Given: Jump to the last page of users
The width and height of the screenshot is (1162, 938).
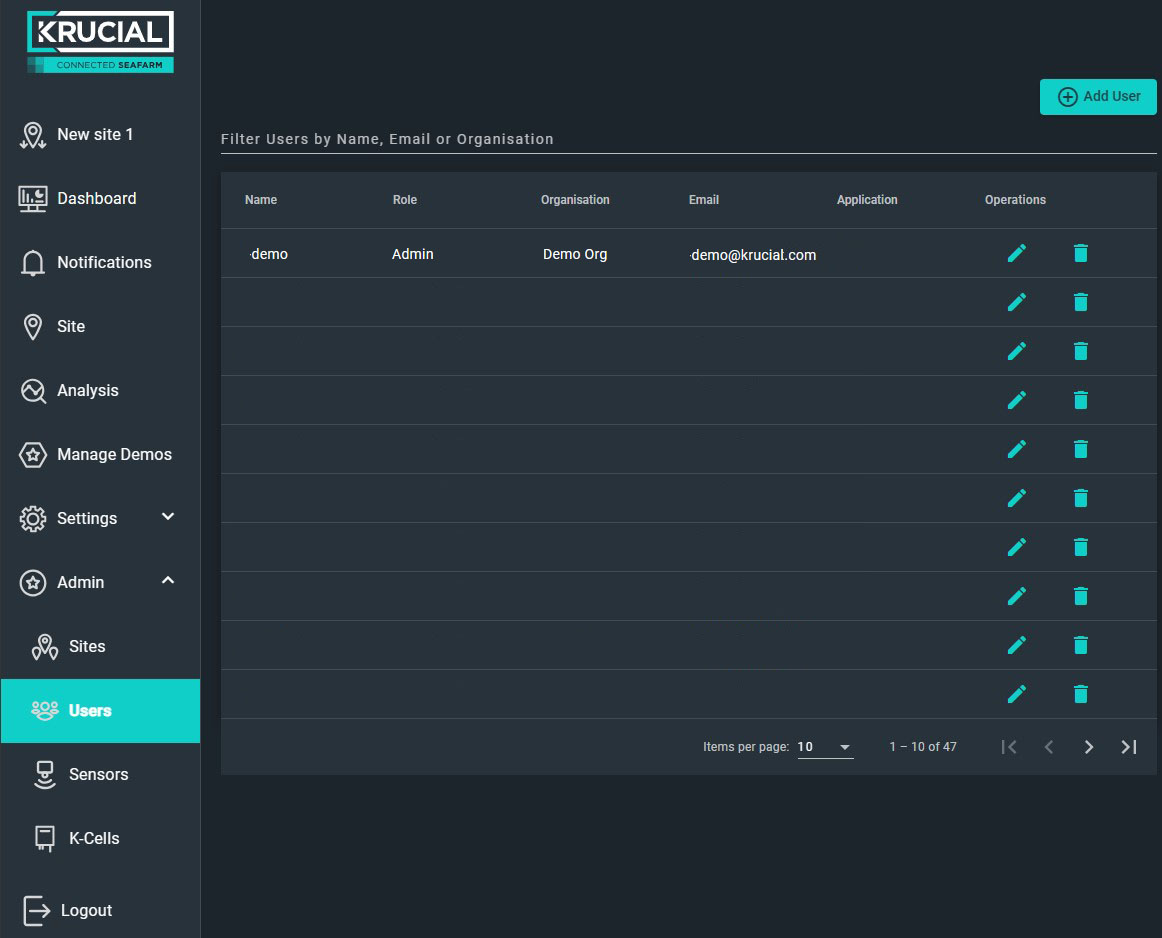Looking at the screenshot, I should click(1128, 747).
